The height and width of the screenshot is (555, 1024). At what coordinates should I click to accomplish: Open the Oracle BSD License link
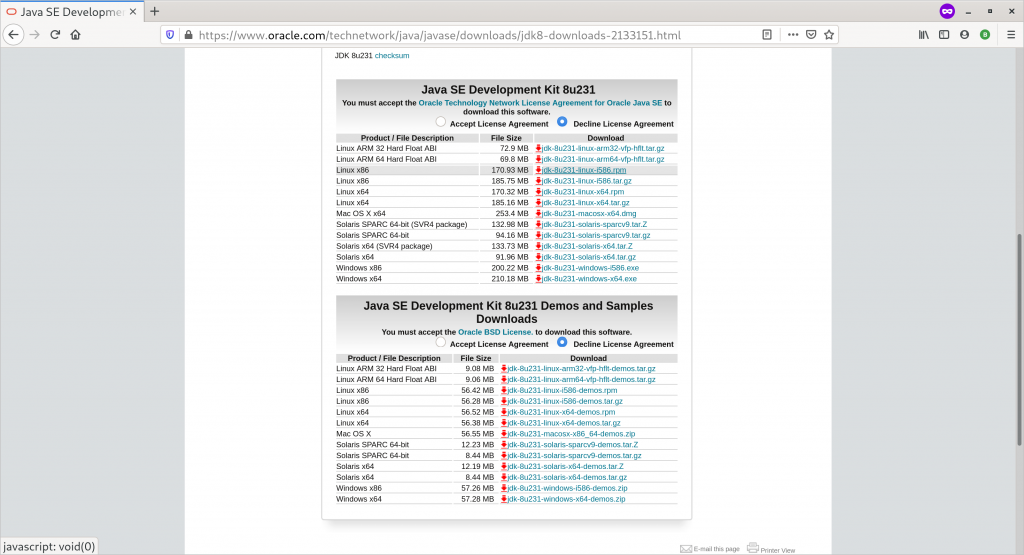point(496,332)
